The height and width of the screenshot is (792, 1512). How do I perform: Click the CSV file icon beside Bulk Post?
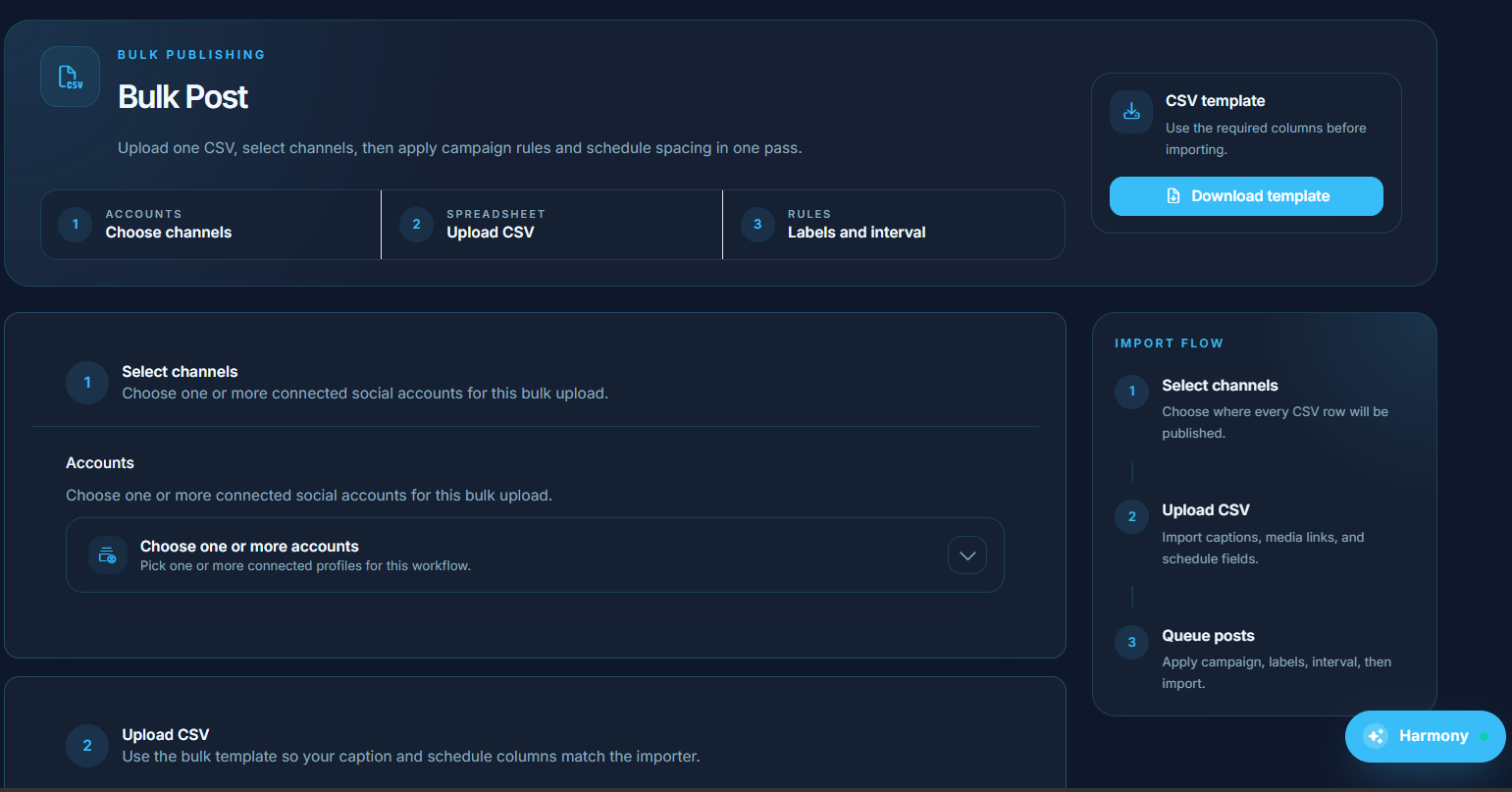coord(70,77)
